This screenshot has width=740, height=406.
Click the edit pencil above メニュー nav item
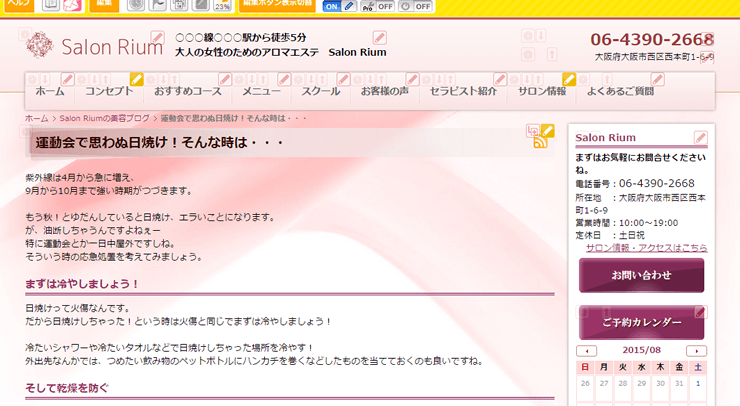(284, 79)
